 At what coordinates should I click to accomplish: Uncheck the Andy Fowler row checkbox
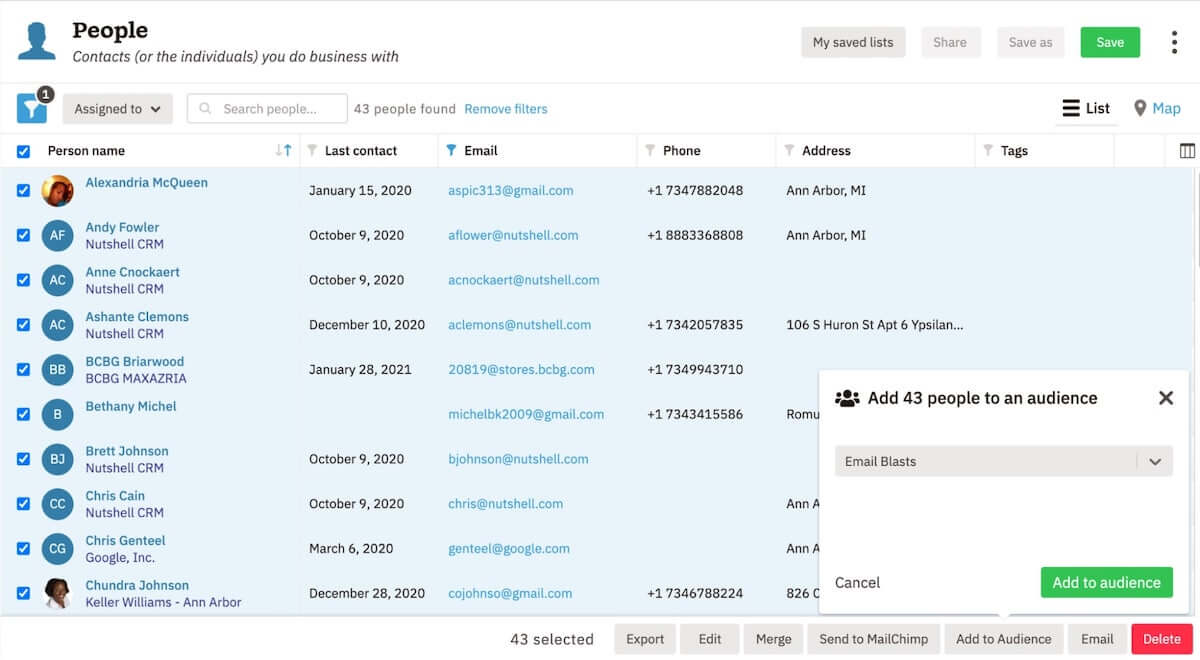pos(23,235)
